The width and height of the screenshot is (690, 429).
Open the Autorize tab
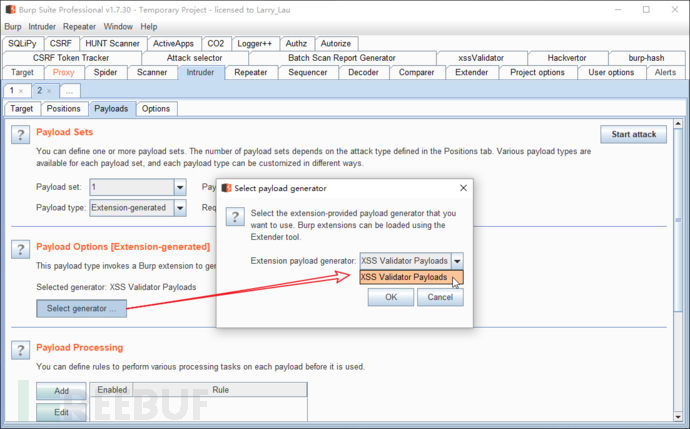(x=336, y=44)
